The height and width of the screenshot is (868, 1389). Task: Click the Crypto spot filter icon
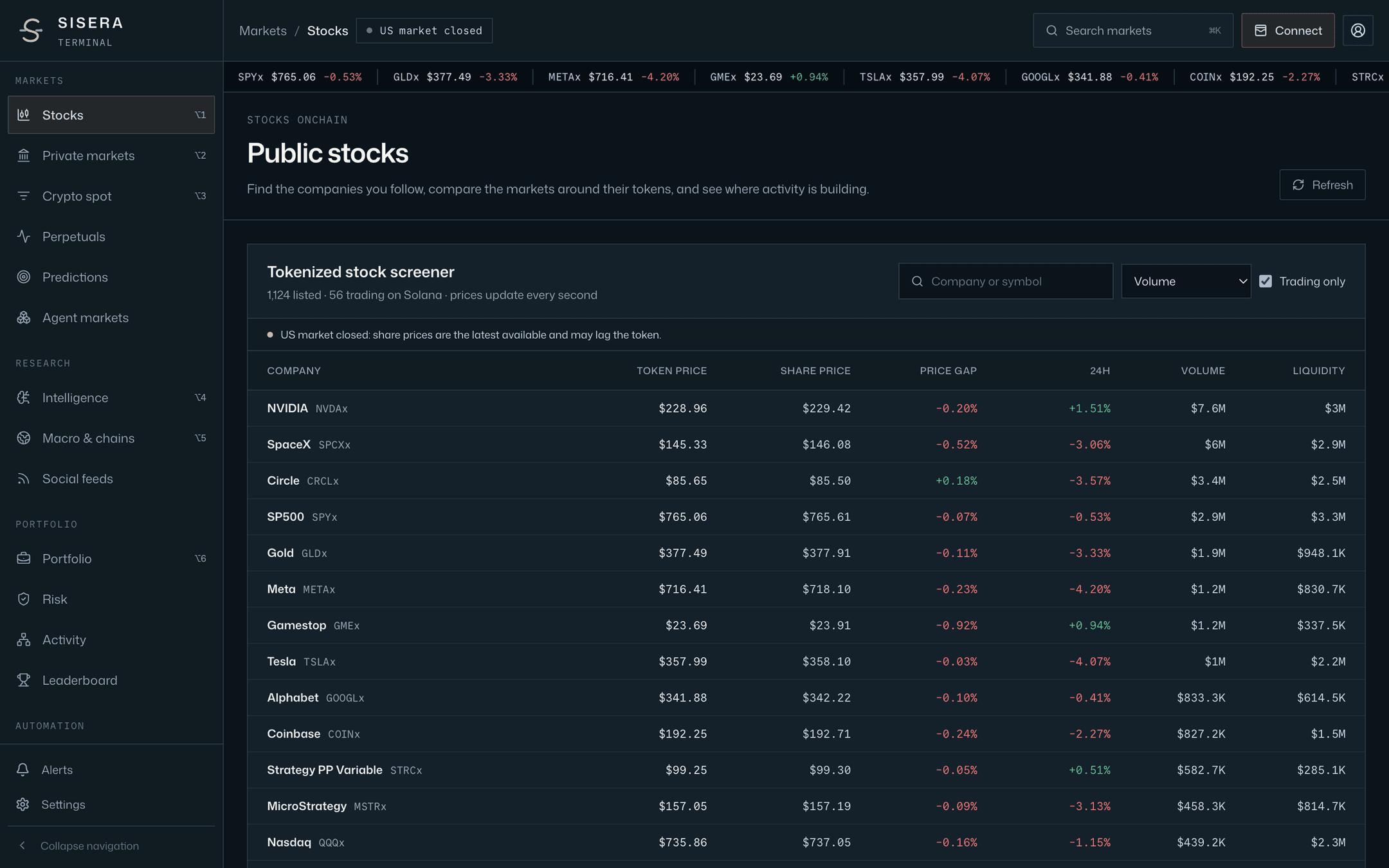(24, 196)
